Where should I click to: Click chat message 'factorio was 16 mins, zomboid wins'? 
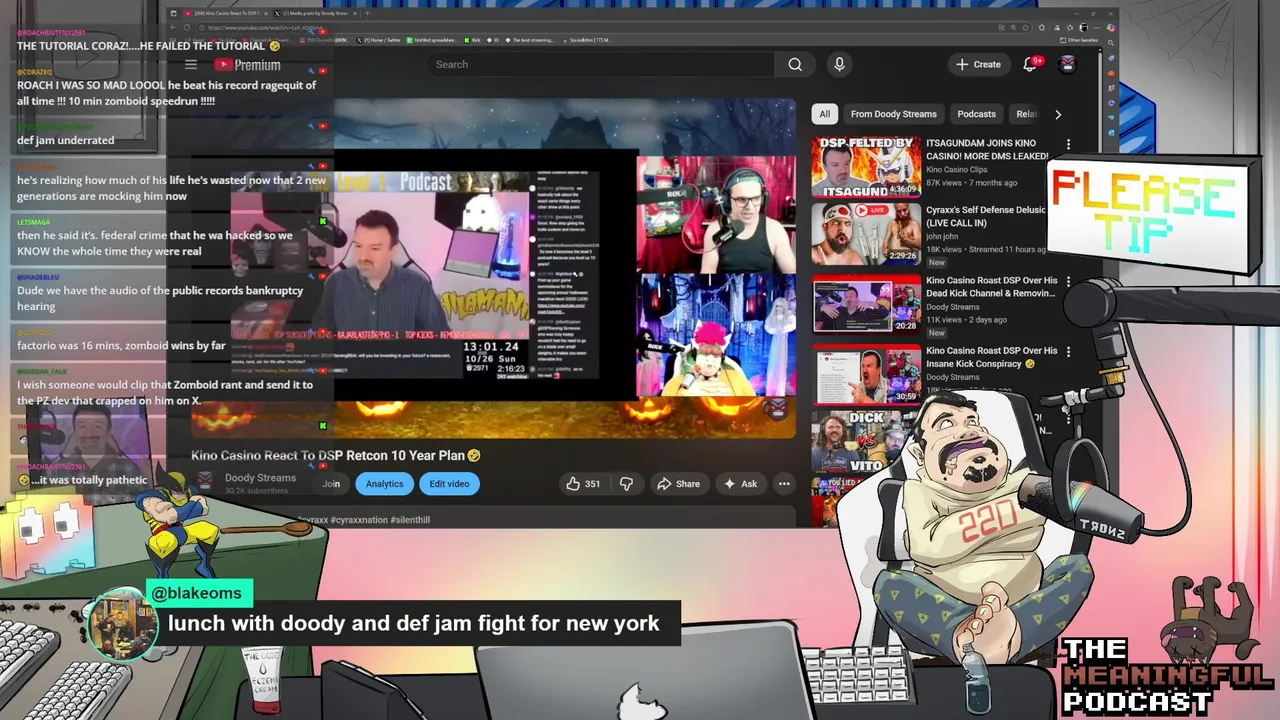tap(121, 346)
